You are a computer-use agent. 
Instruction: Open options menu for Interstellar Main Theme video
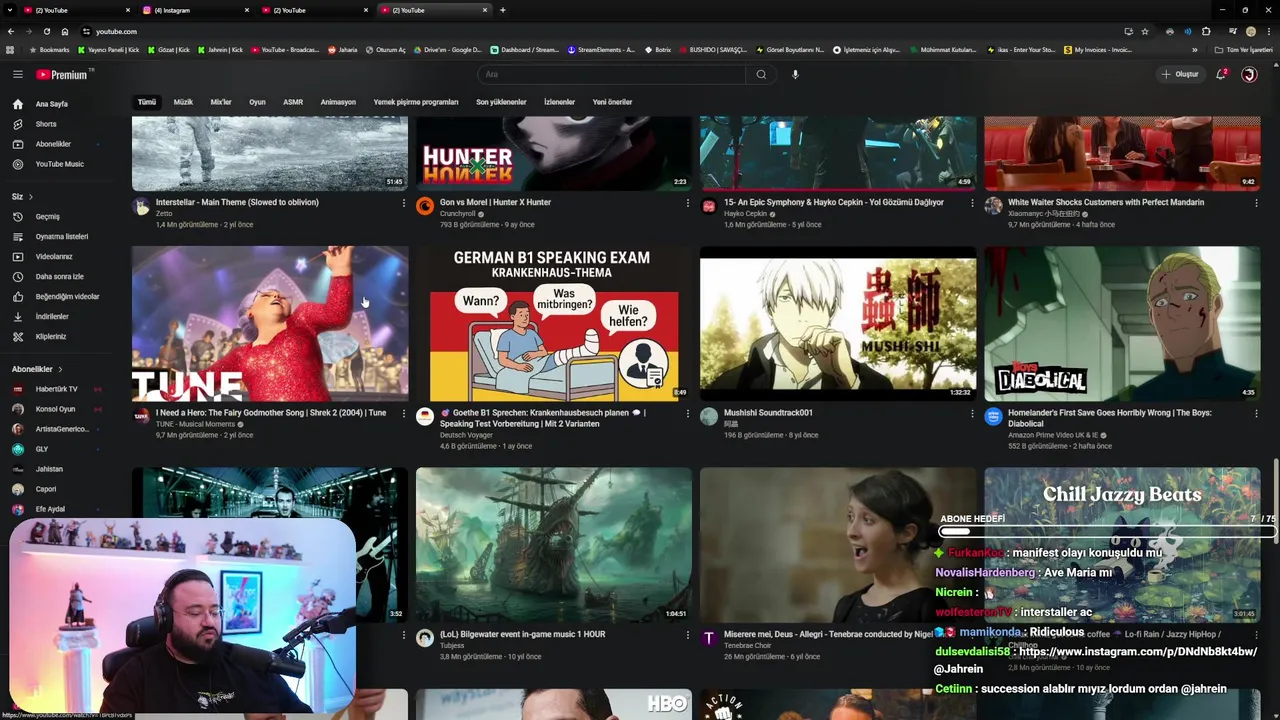tap(404, 203)
